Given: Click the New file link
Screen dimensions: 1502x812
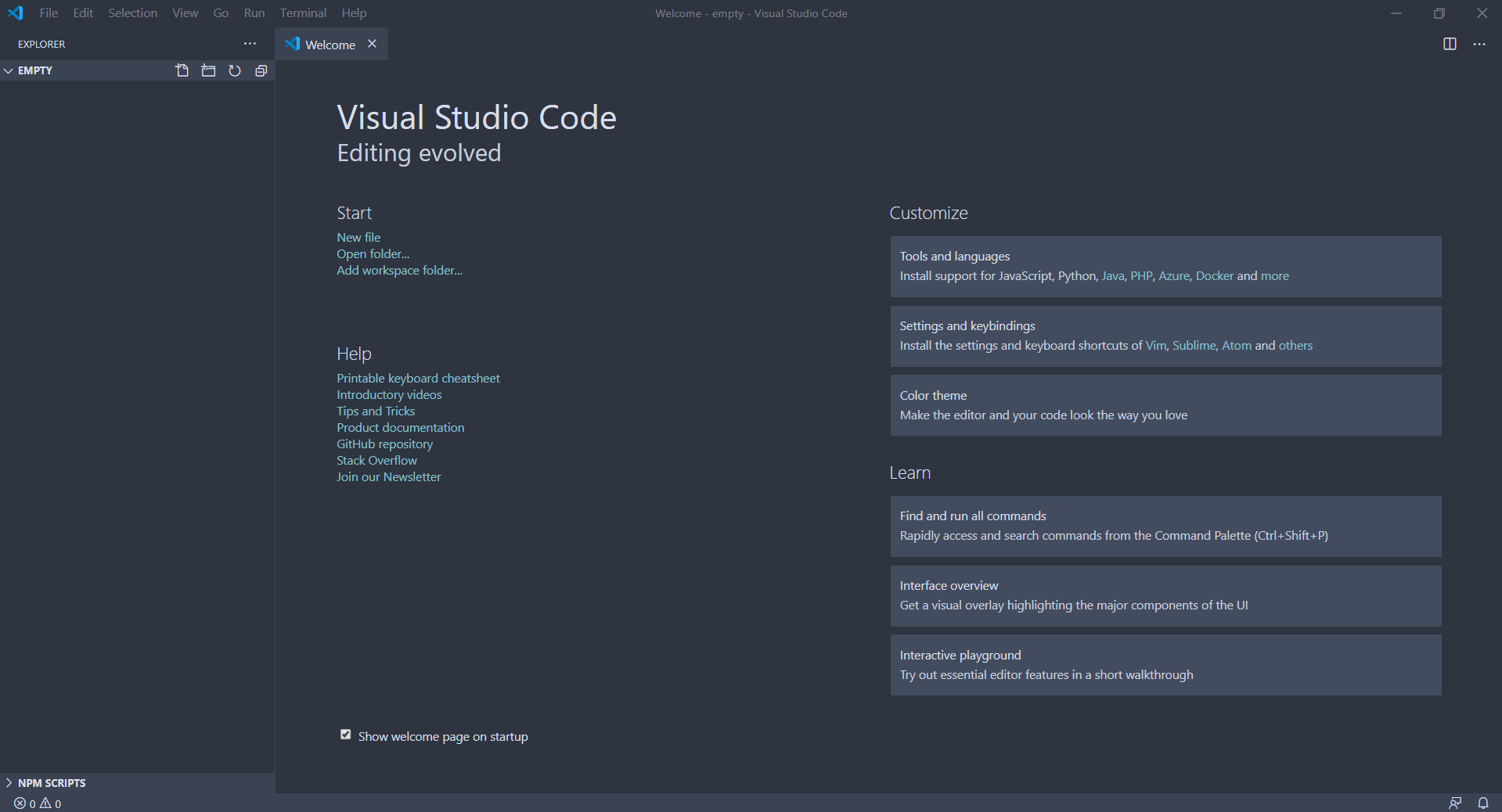Looking at the screenshot, I should point(358,237).
